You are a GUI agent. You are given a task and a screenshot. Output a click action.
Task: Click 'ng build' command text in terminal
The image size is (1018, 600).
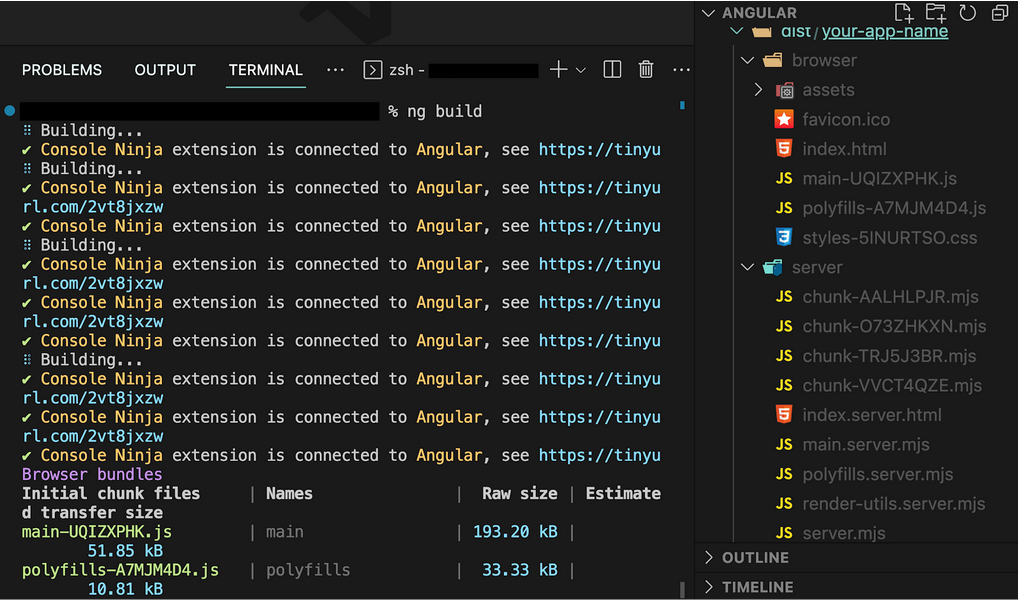point(445,111)
